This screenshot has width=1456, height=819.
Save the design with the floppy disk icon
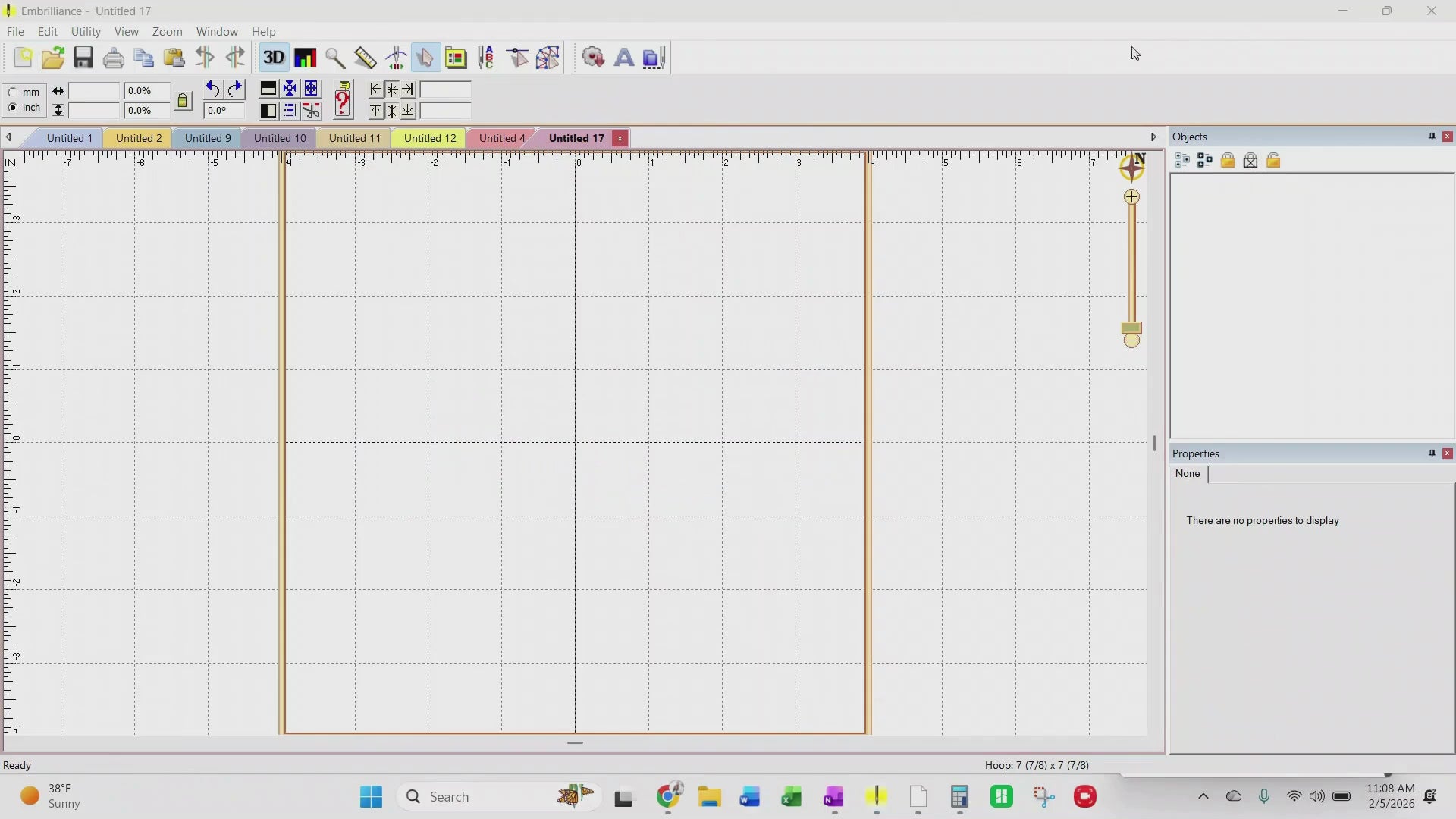coord(83,58)
